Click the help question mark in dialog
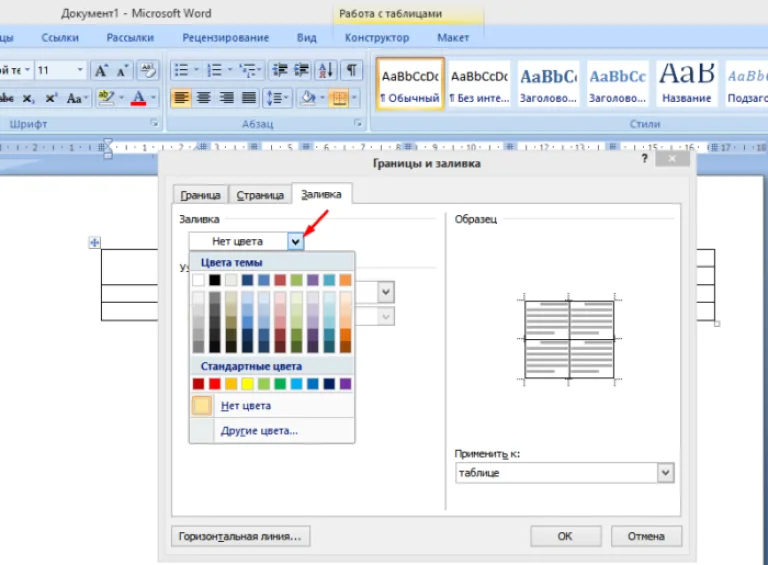 644,159
